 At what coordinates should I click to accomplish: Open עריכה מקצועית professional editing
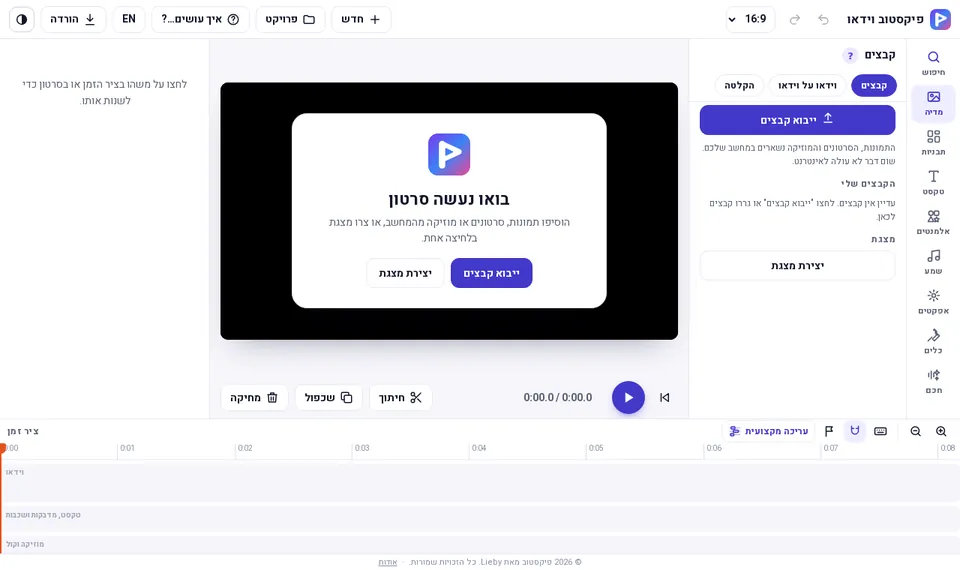pyautogui.click(x=768, y=431)
